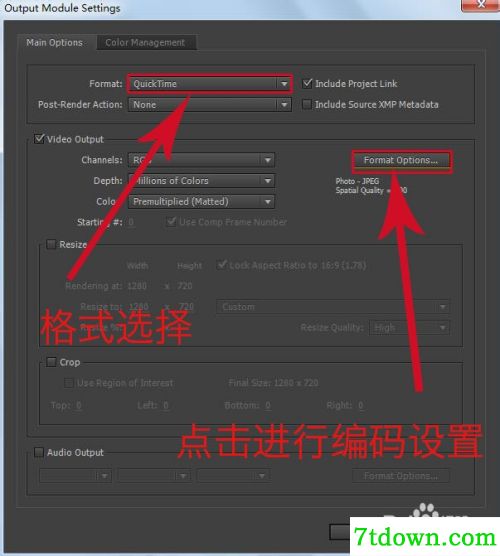This screenshot has height=556, width=500.
Task: Open the Color Management tab
Action: click(145, 43)
